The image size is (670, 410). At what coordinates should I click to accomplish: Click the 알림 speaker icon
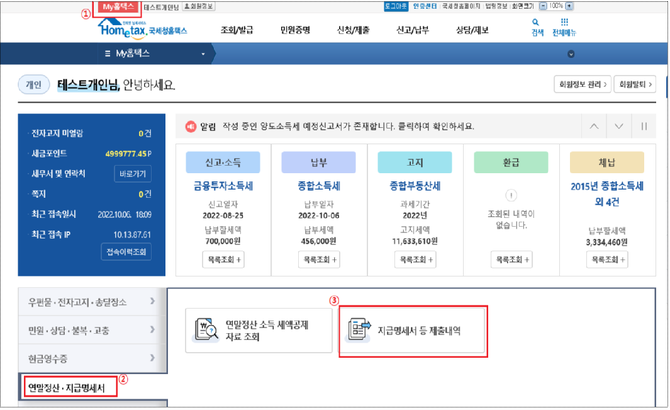188,127
